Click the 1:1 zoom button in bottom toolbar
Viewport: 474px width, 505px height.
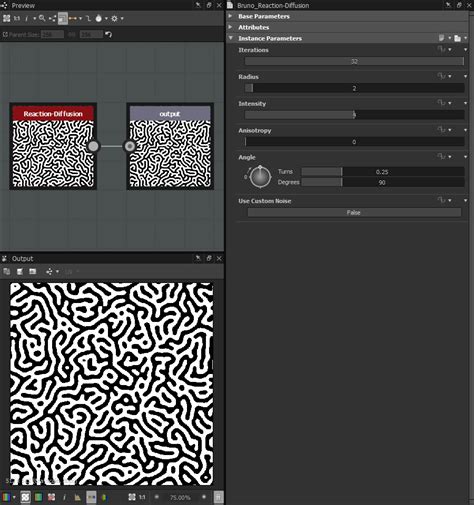(x=142, y=497)
